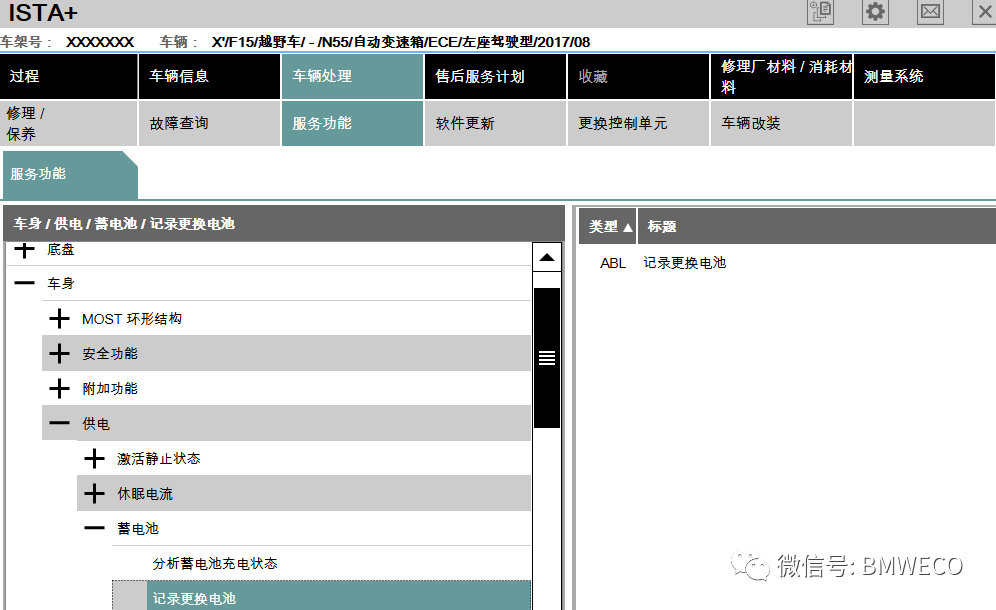
Task: Select the 服务功能 sub-tab
Action: (x=353, y=123)
